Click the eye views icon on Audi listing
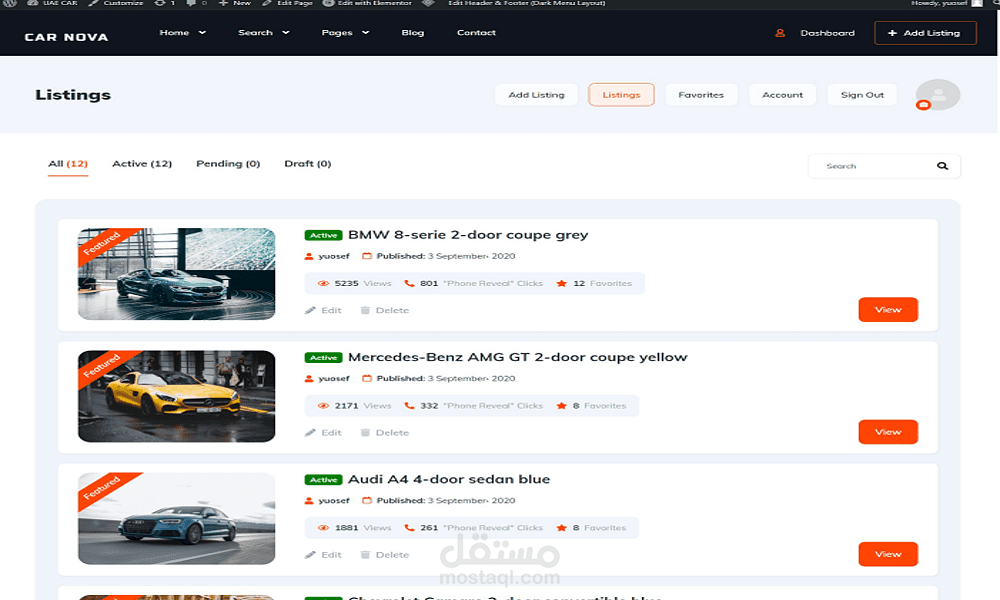This screenshot has width=1000, height=600. (323, 528)
